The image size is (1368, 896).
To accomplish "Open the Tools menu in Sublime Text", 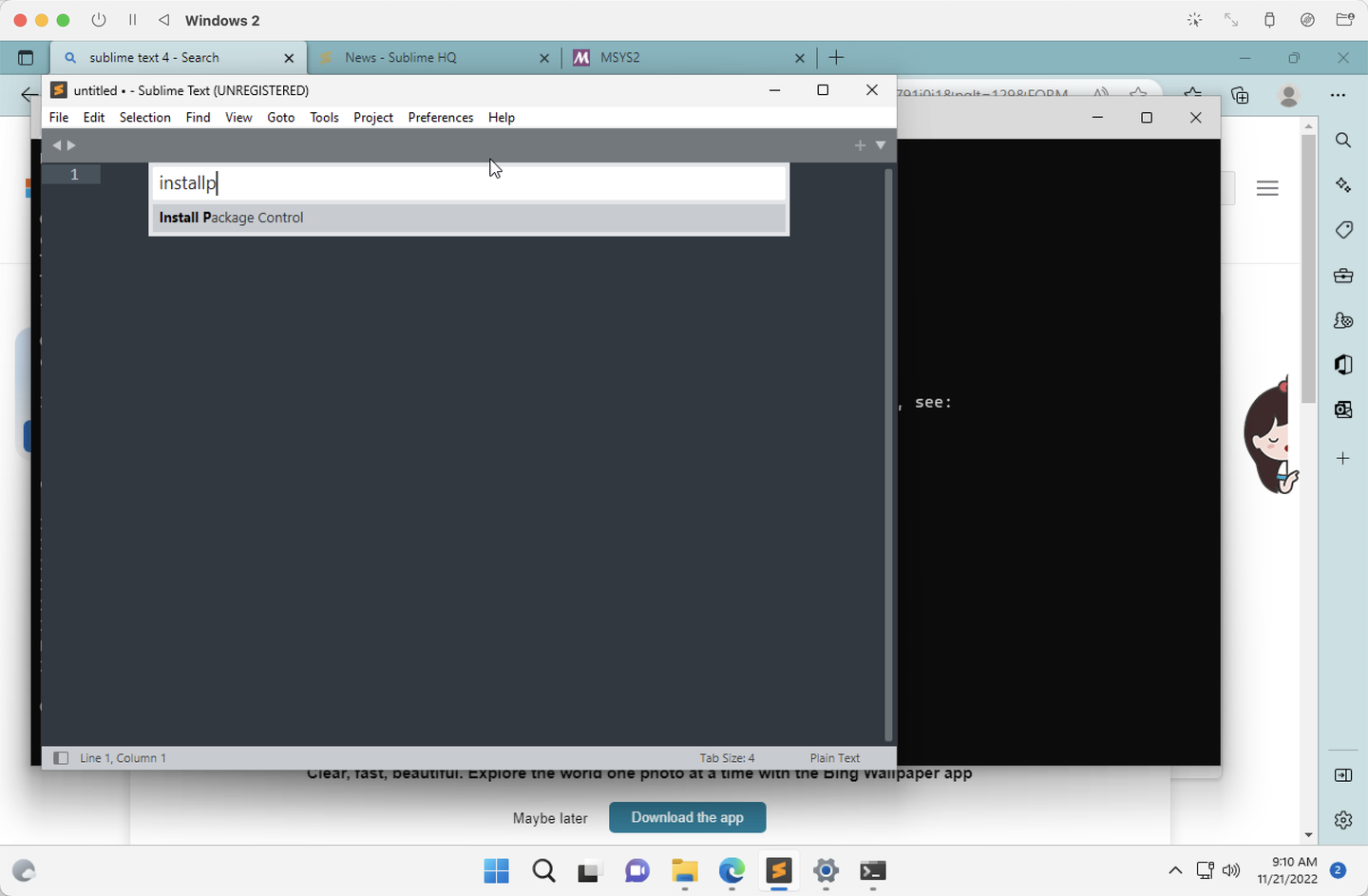I will tap(324, 117).
